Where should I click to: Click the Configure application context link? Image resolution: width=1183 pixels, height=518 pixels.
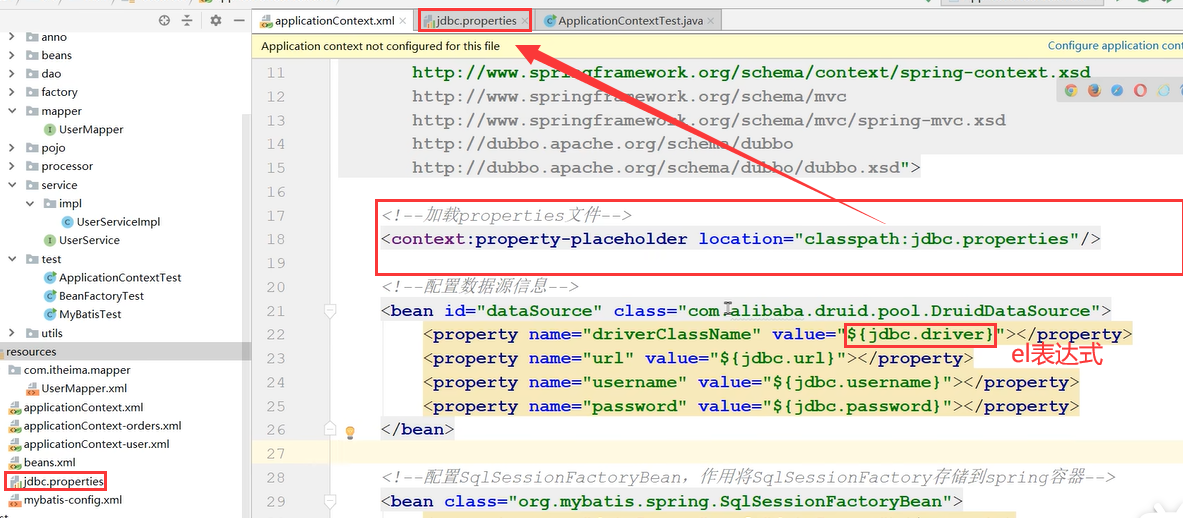(1115, 46)
